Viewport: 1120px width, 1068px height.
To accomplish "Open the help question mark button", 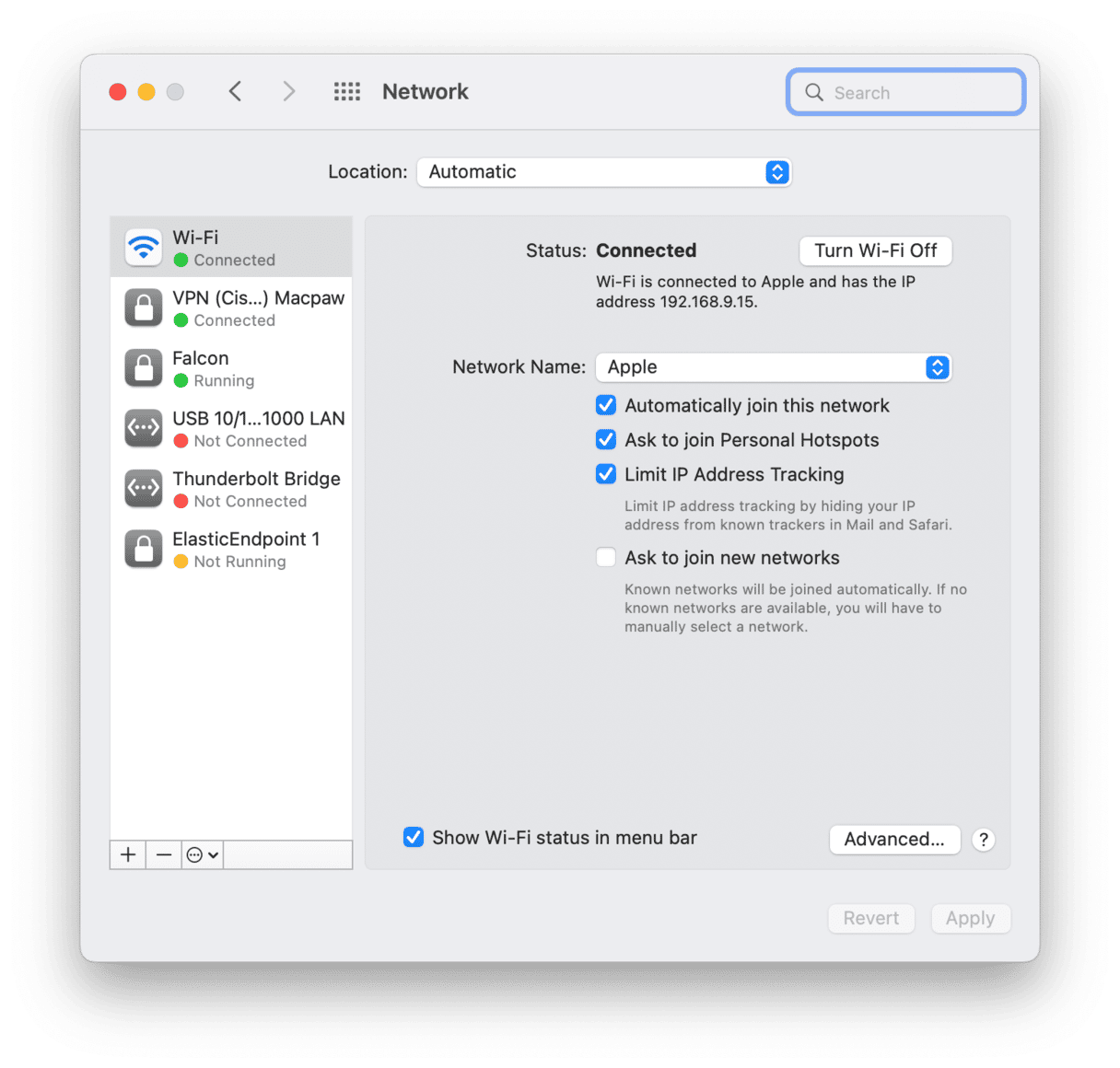I will [984, 840].
